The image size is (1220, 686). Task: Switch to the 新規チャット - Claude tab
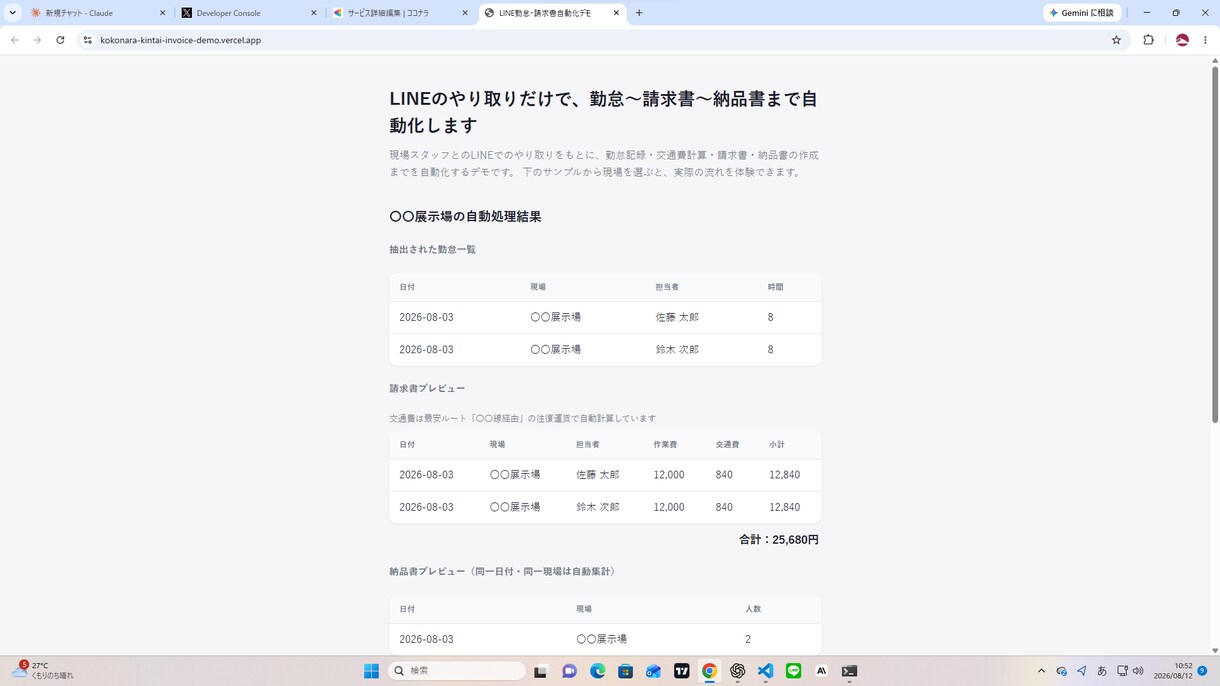click(x=96, y=13)
